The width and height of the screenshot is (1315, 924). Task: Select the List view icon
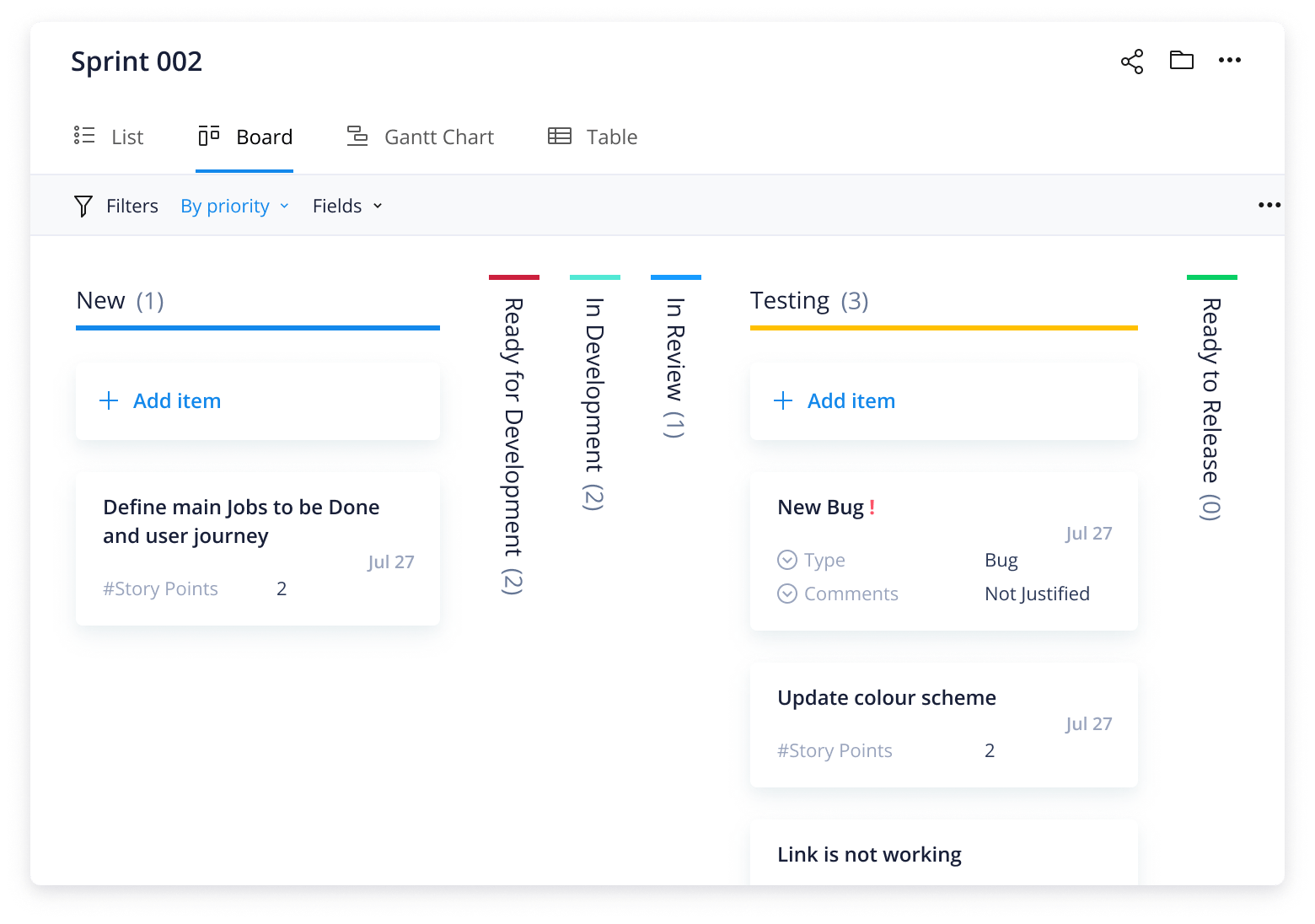pyautogui.click(x=84, y=135)
